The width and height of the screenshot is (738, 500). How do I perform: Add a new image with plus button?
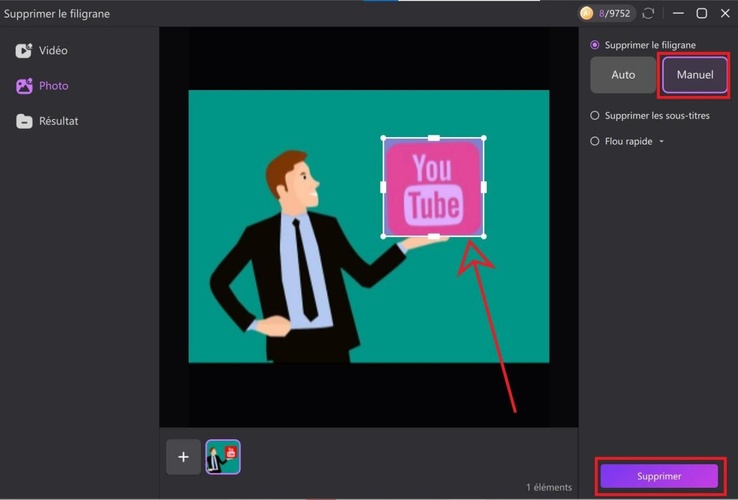tap(184, 457)
